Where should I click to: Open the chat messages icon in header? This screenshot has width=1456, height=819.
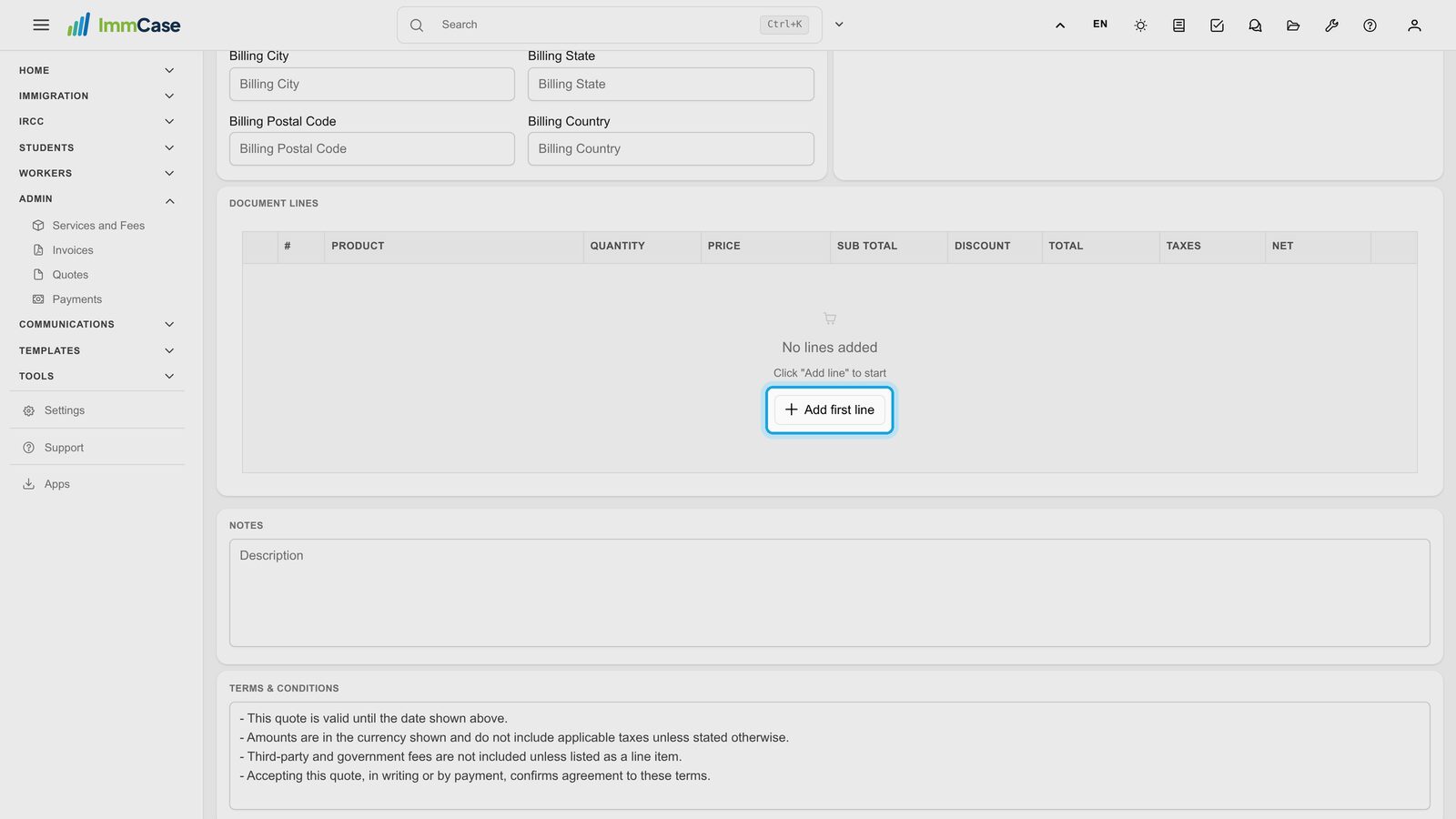coord(1255,25)
